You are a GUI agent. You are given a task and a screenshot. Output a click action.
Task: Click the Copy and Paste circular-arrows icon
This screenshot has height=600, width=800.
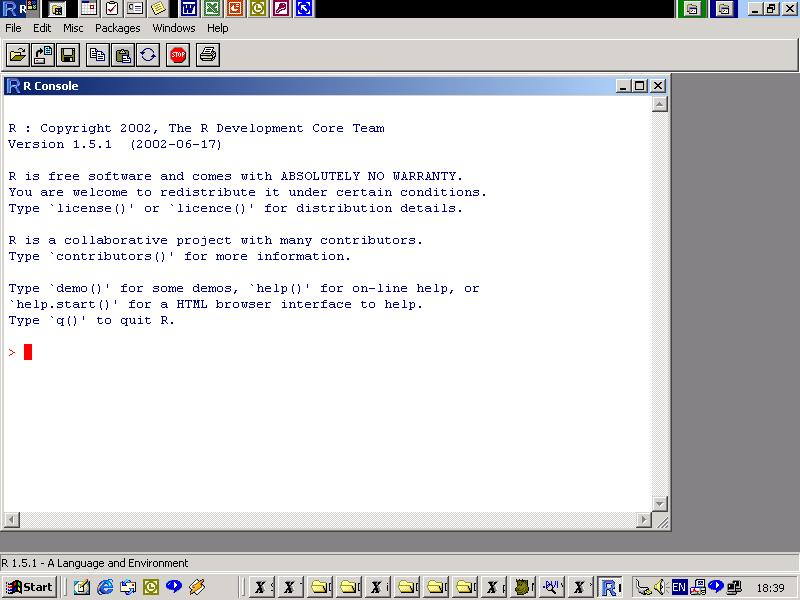148,55
